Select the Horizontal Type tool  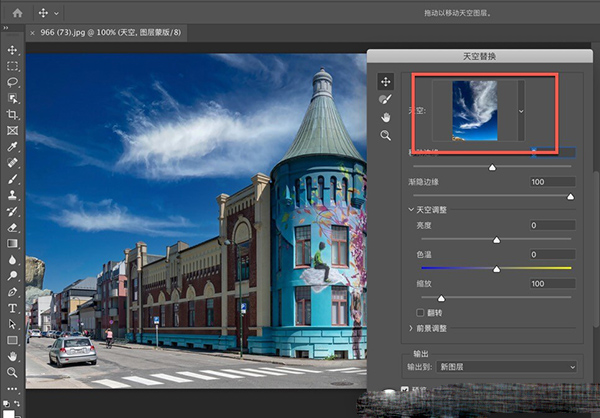[13, 308]
